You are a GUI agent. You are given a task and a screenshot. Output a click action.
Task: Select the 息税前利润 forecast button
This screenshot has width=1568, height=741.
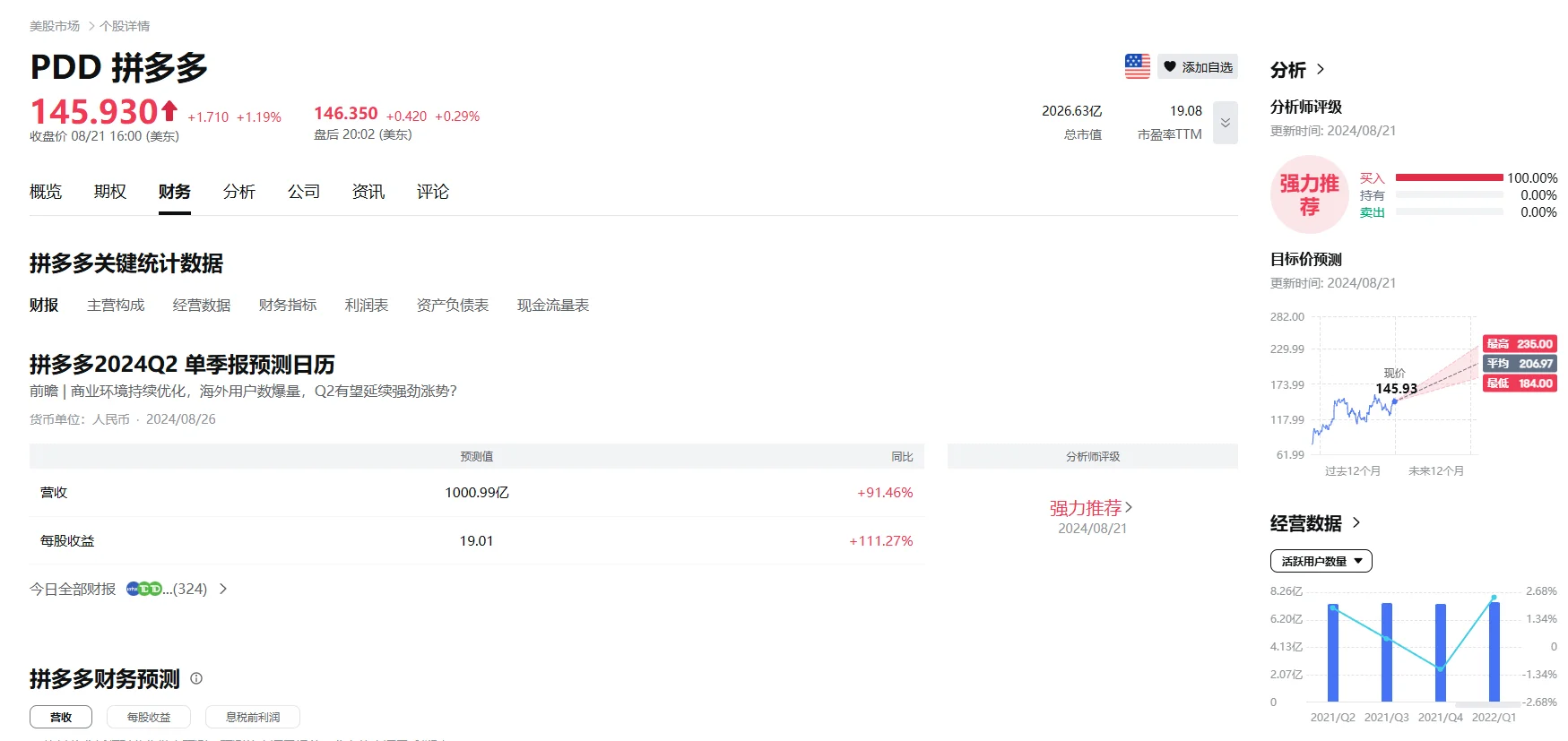tap(253, 717)
